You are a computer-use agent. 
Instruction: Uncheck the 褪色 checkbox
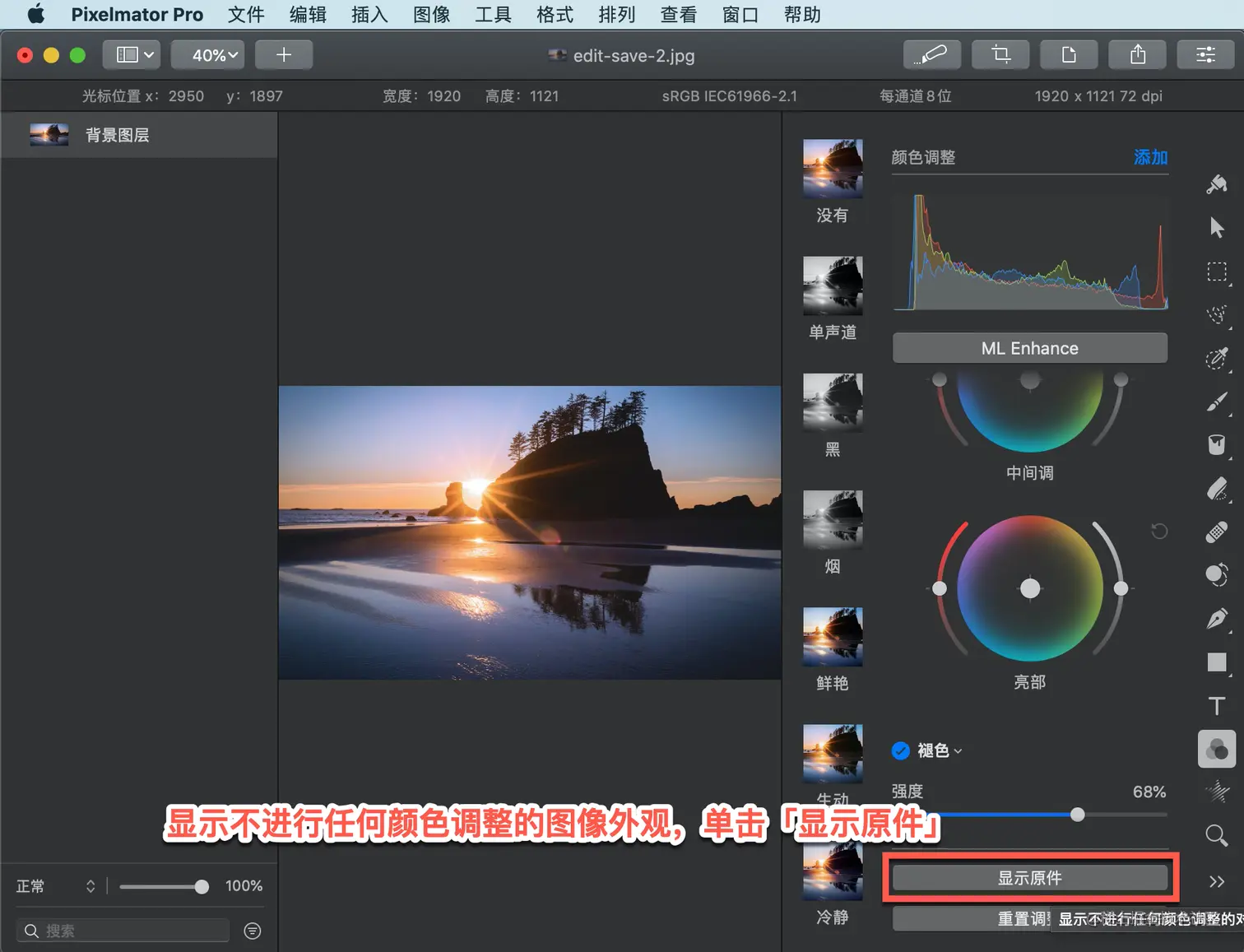[901, 750]
